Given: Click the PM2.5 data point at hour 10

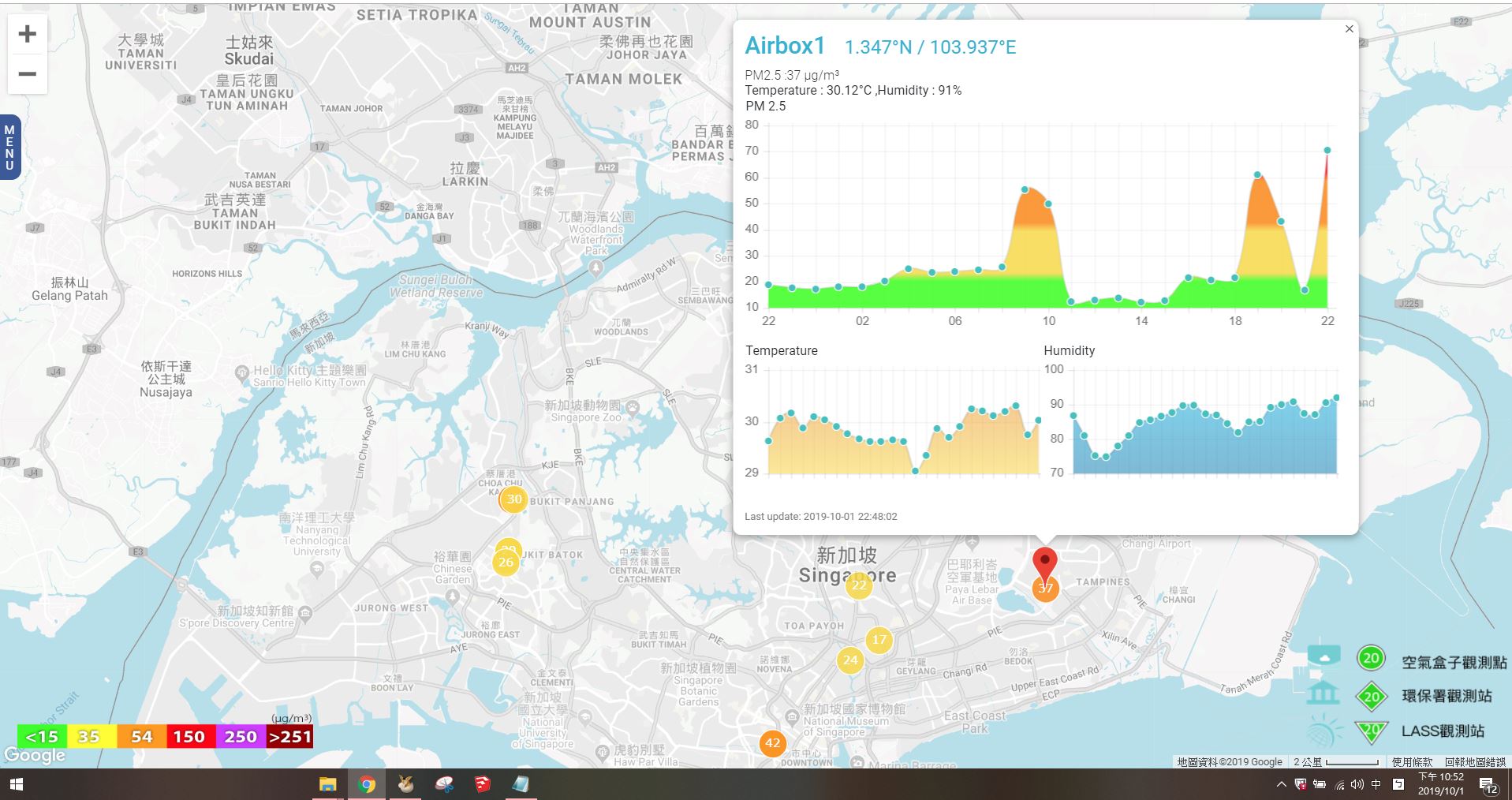Looking at the screenshot, I should click(1048, 204).
